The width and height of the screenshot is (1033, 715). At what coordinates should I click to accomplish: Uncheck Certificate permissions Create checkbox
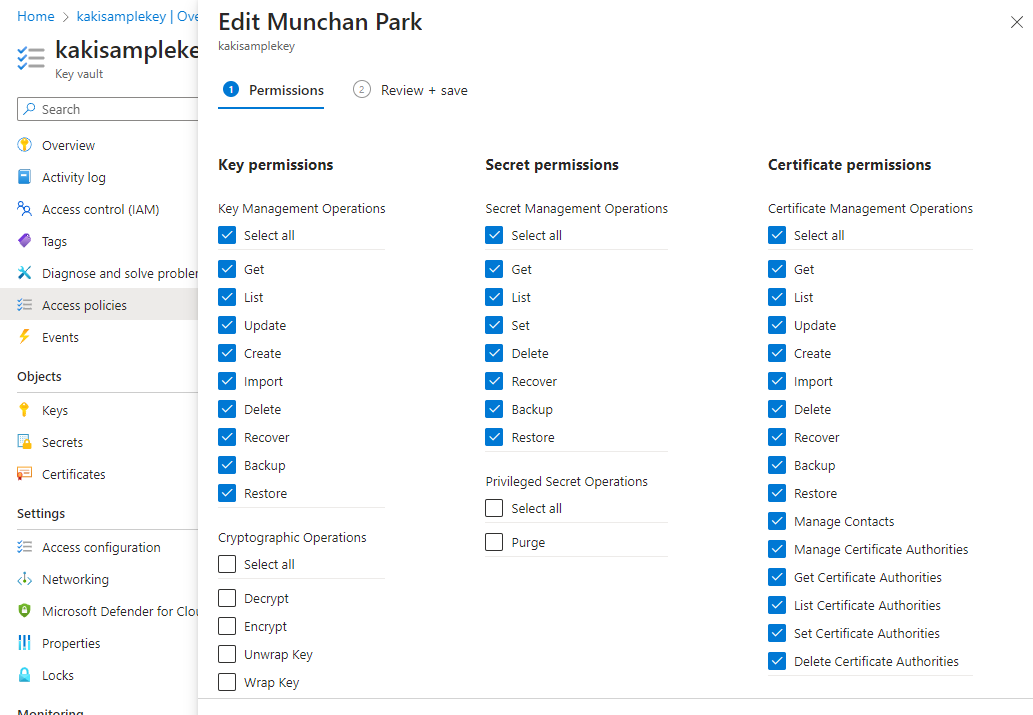tap(777, 353)
